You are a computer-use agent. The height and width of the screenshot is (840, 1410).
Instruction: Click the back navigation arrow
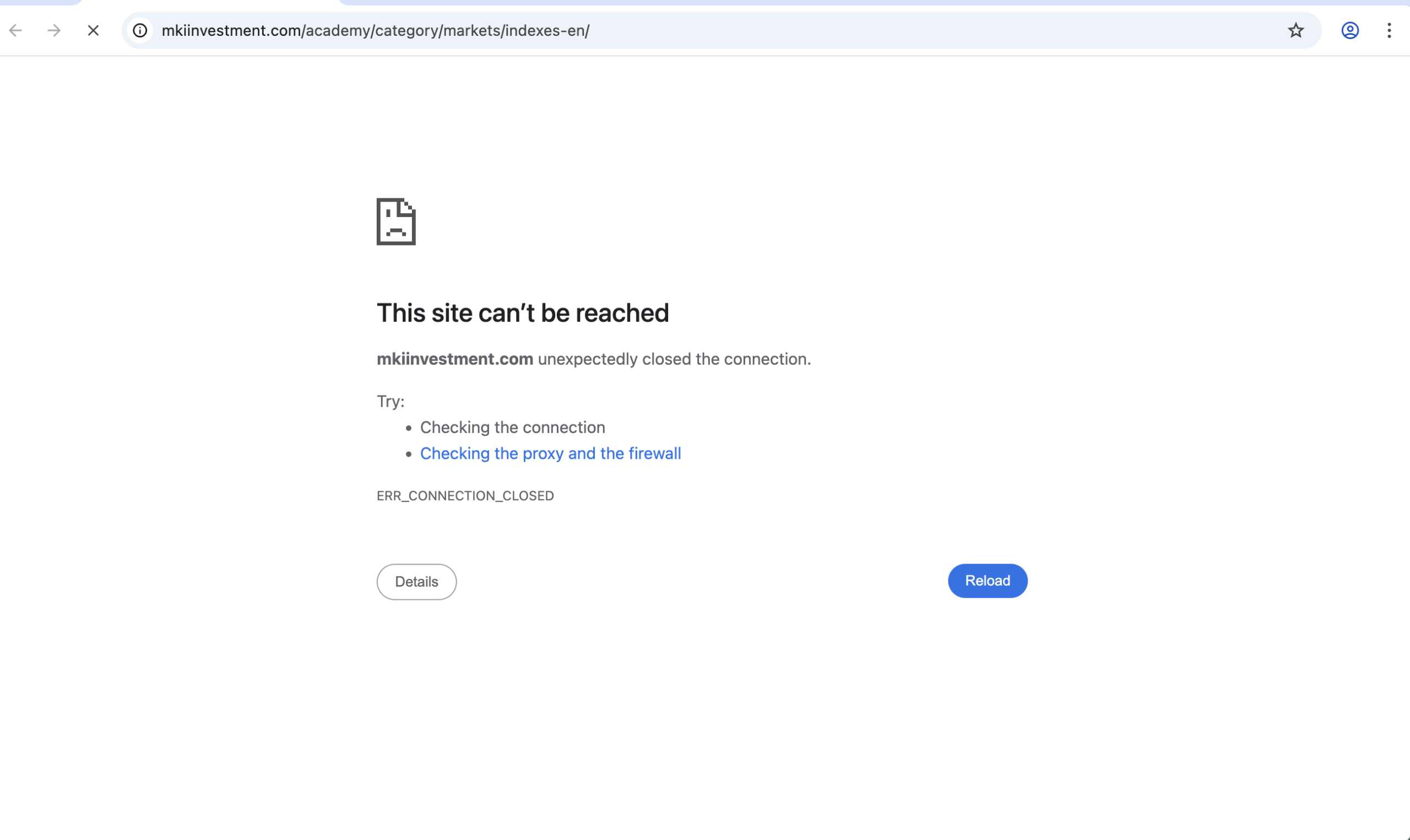tap(15, 30)
